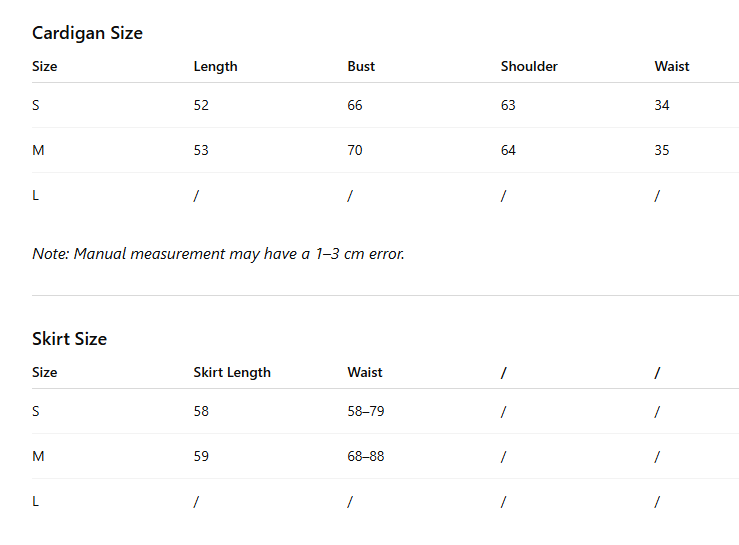Click the skirt length value 59
The image size is (739, 545).
click(x=201, y=456)
